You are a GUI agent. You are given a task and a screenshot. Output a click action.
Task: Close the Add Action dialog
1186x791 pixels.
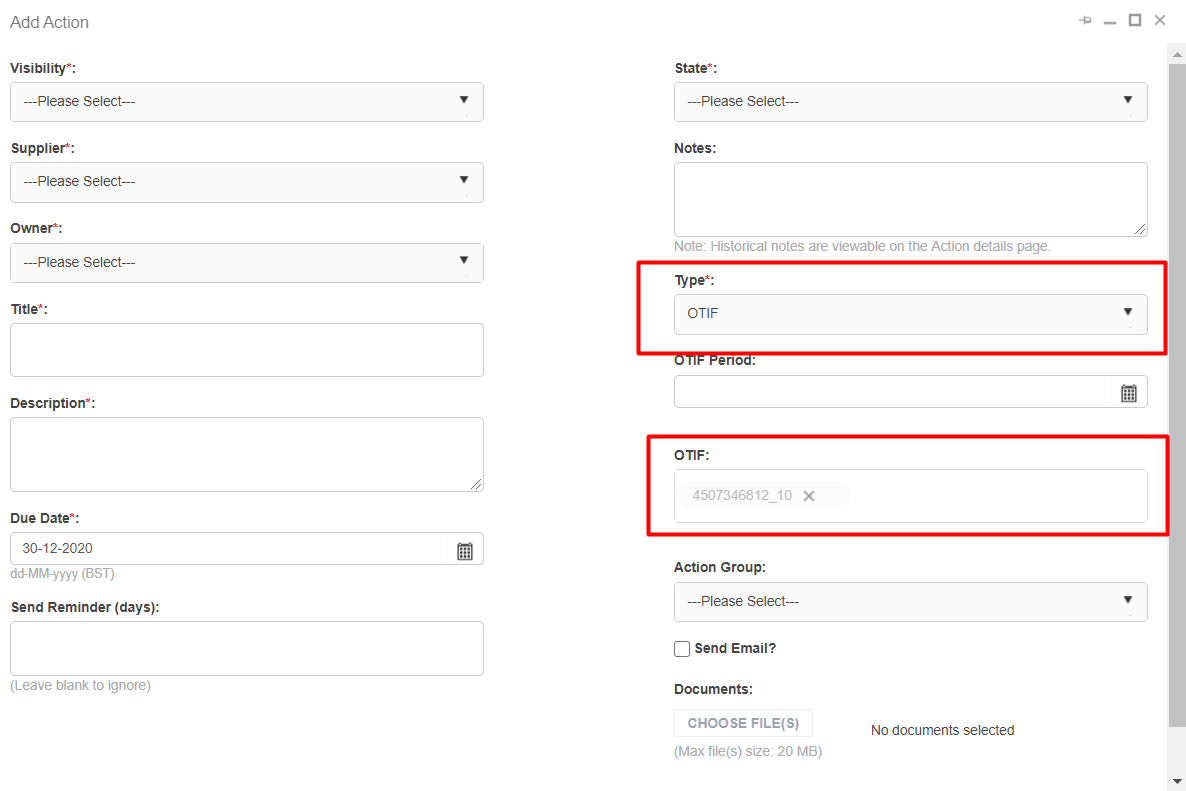pyautogui.click(x=1160, y=20)
